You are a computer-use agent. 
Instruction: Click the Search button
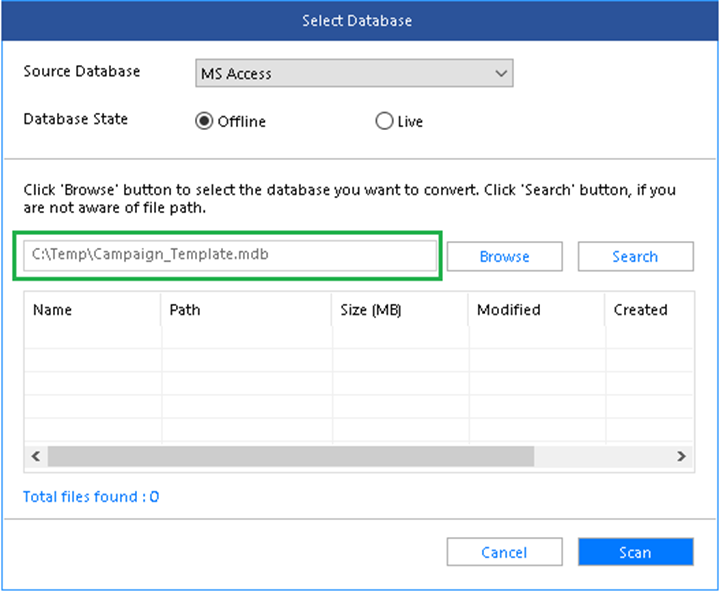click(636, 256)
